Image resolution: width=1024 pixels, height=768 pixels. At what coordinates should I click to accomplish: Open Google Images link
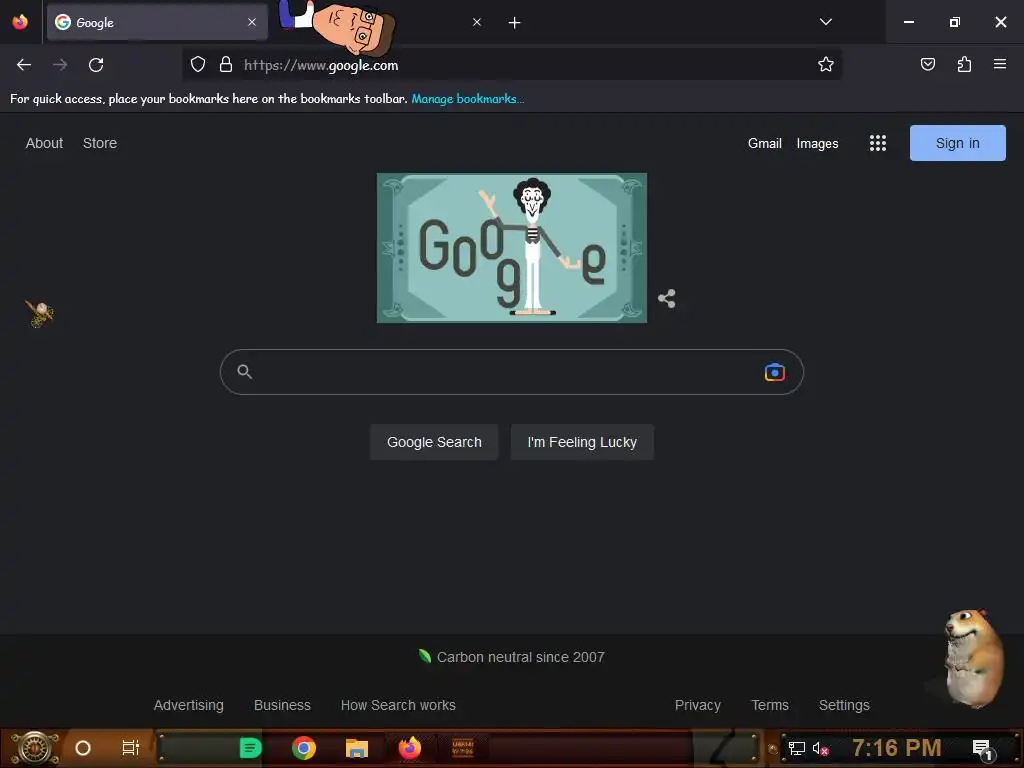pos(817,143)
